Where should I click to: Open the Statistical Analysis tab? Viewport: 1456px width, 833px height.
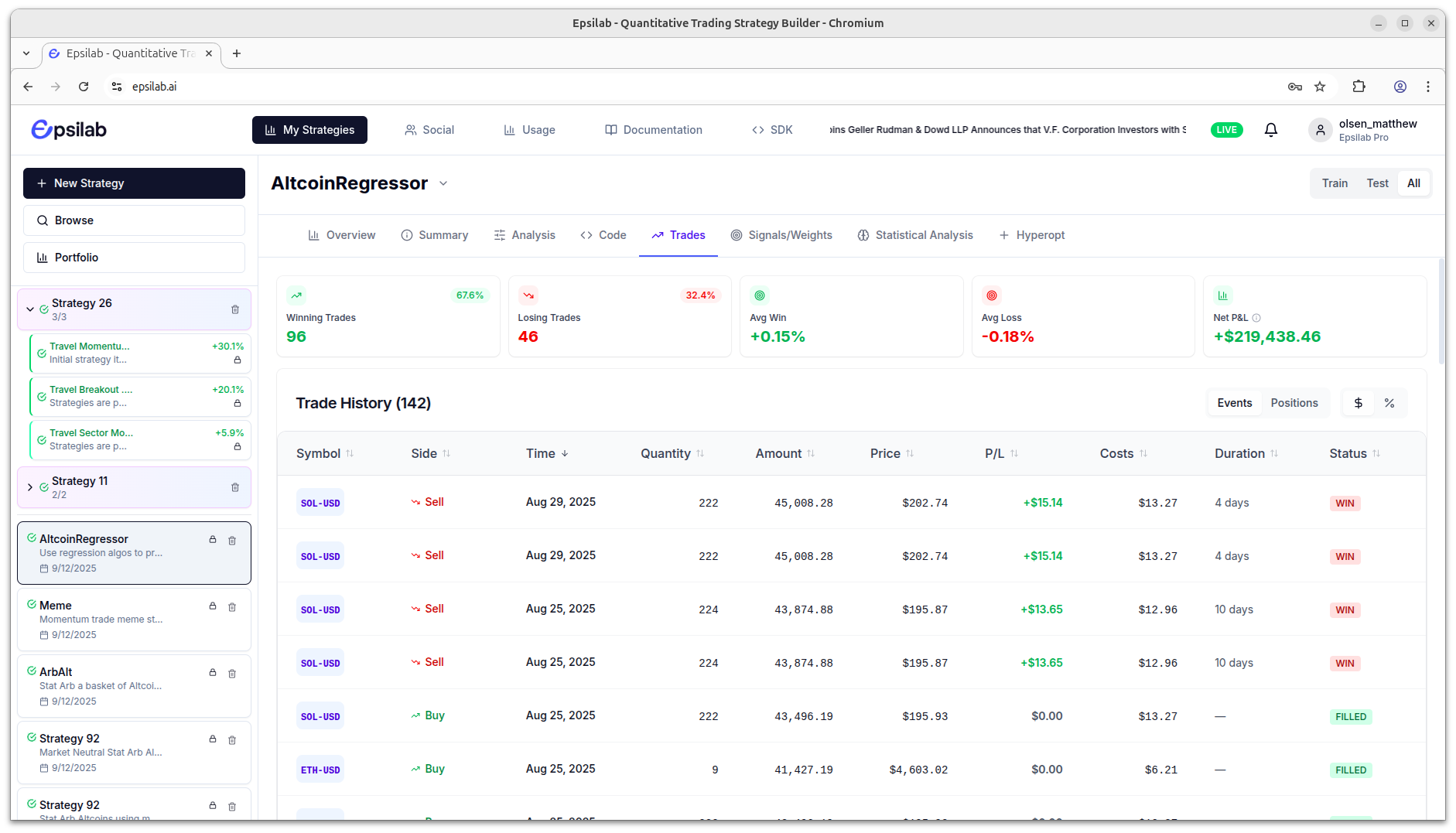[915, 235]
